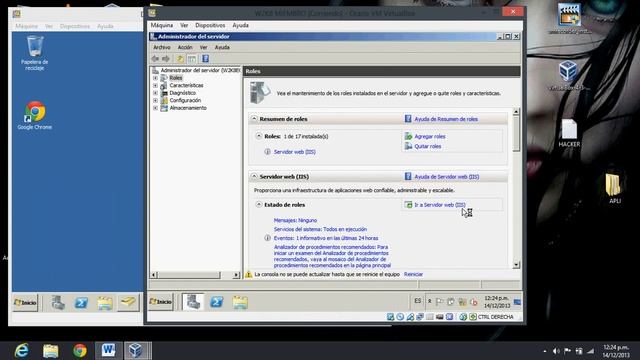The height and width of the screenshot is (360, 640).
Task: Open File Explorer from the host taskbar
Action: (51, 351)
